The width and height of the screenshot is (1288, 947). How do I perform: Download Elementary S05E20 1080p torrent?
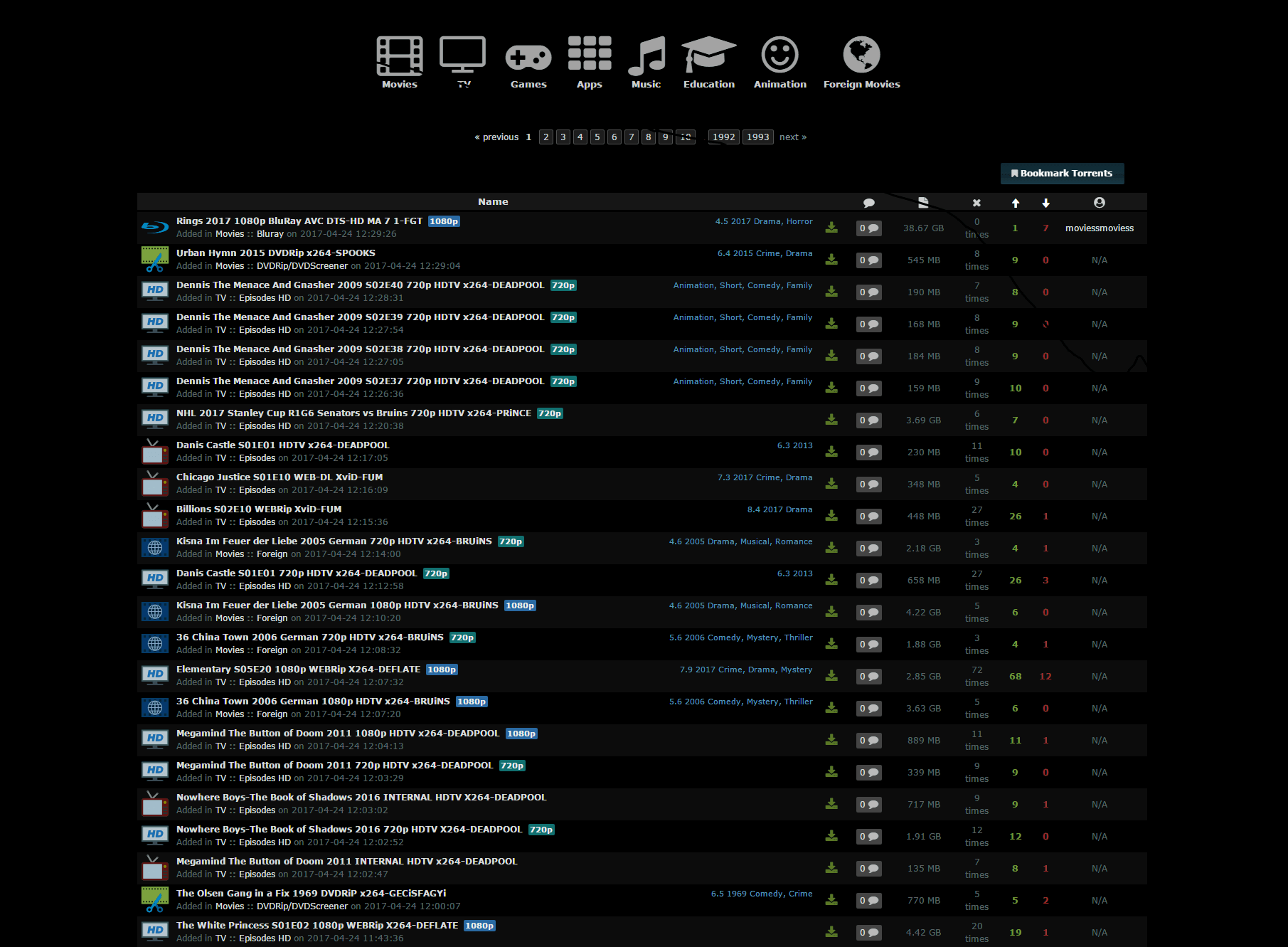pos(831,676)
